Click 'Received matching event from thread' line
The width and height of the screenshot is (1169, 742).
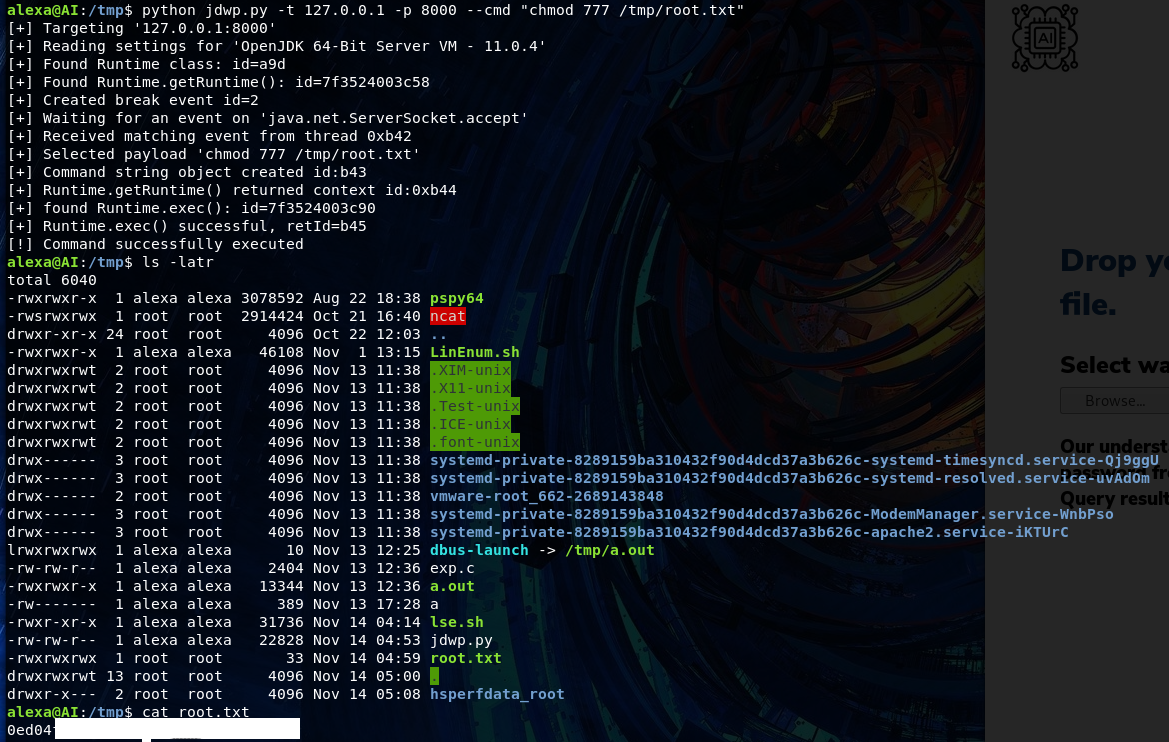(209, 136)
